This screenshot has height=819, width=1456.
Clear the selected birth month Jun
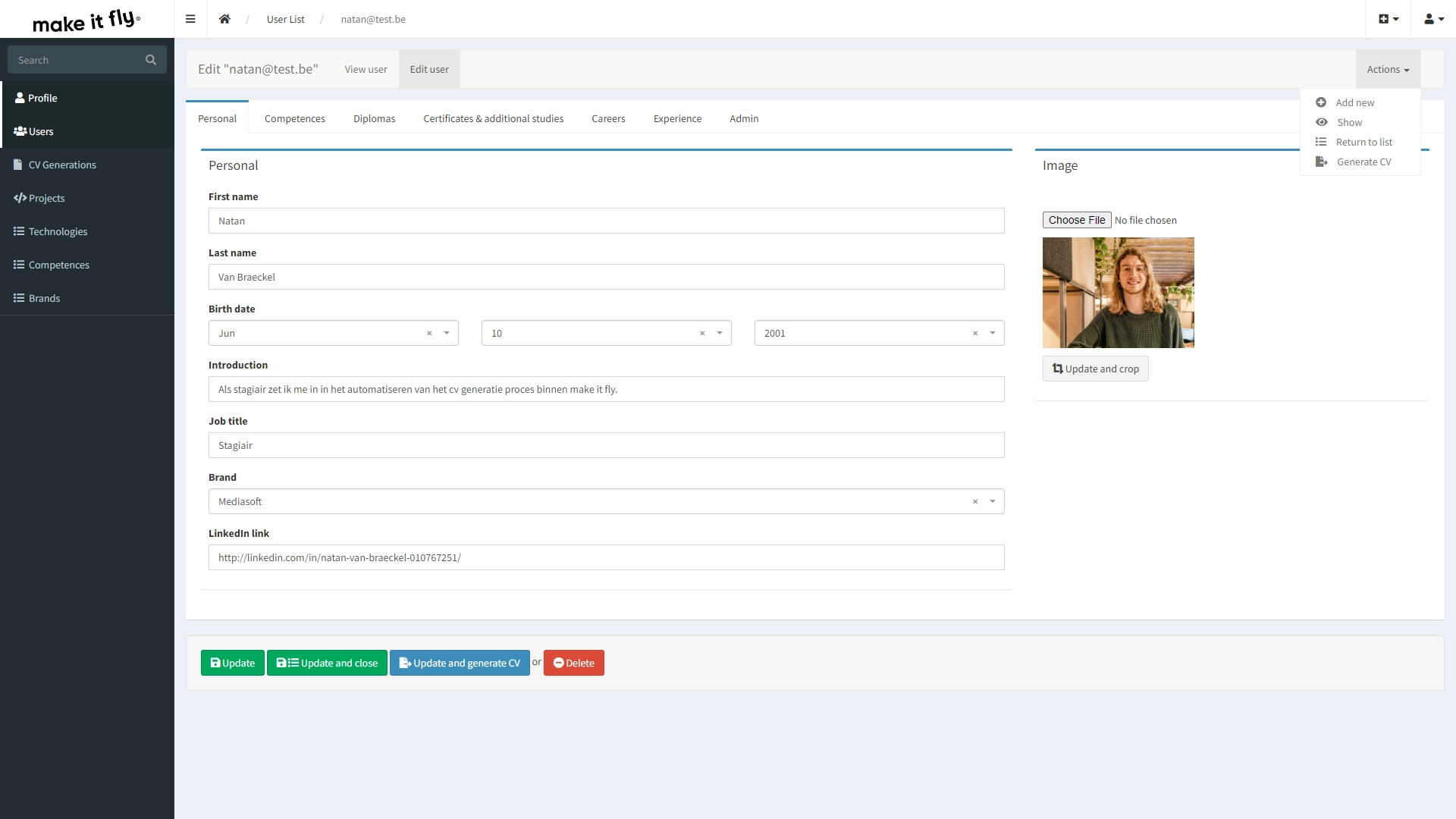point(431,333)
